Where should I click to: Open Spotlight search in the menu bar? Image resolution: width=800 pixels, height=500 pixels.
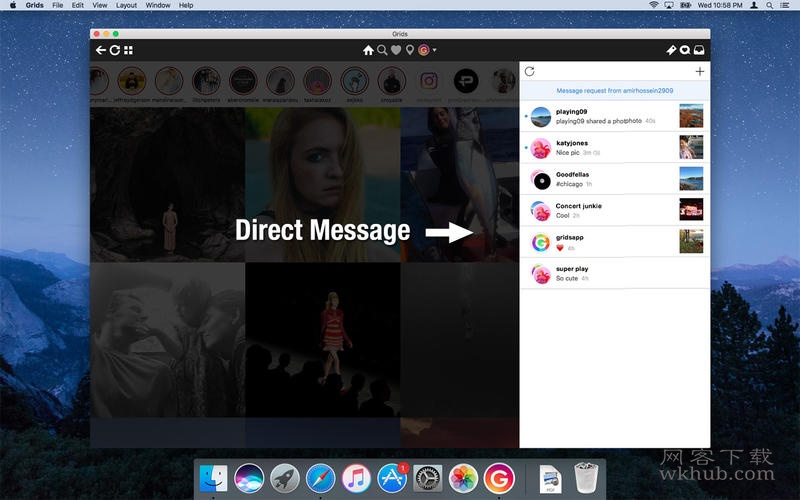click(769, 5)
